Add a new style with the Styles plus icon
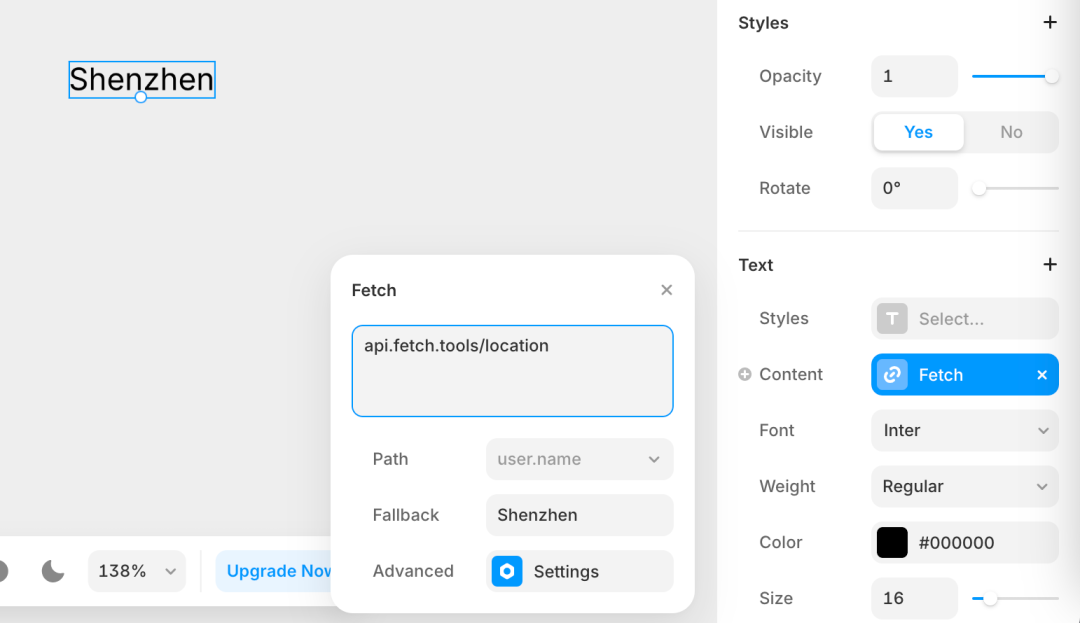The image size is (1080, 623). coord(1050,23)
